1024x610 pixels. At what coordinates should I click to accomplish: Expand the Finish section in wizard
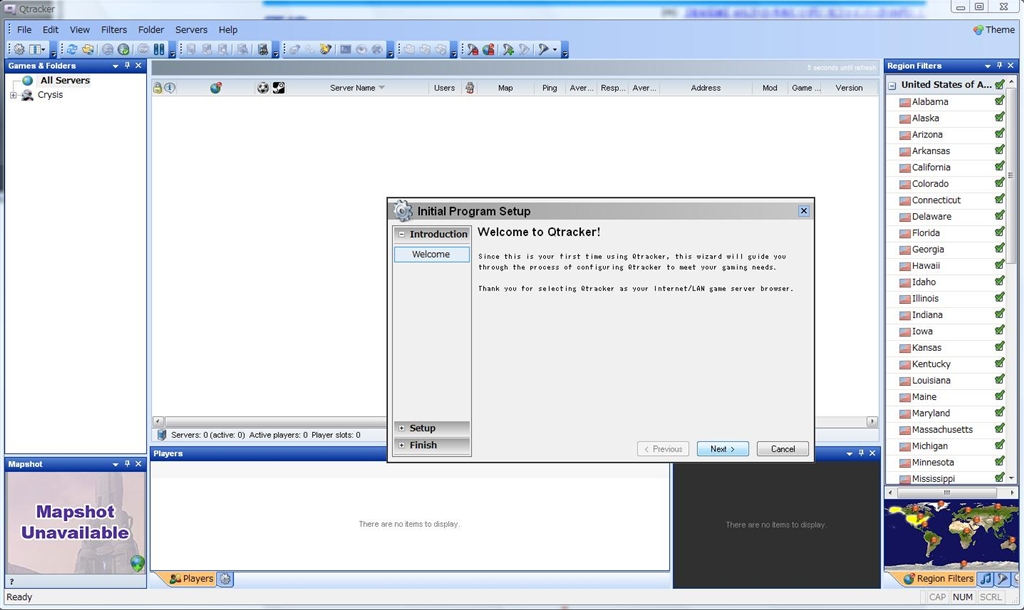402,445
